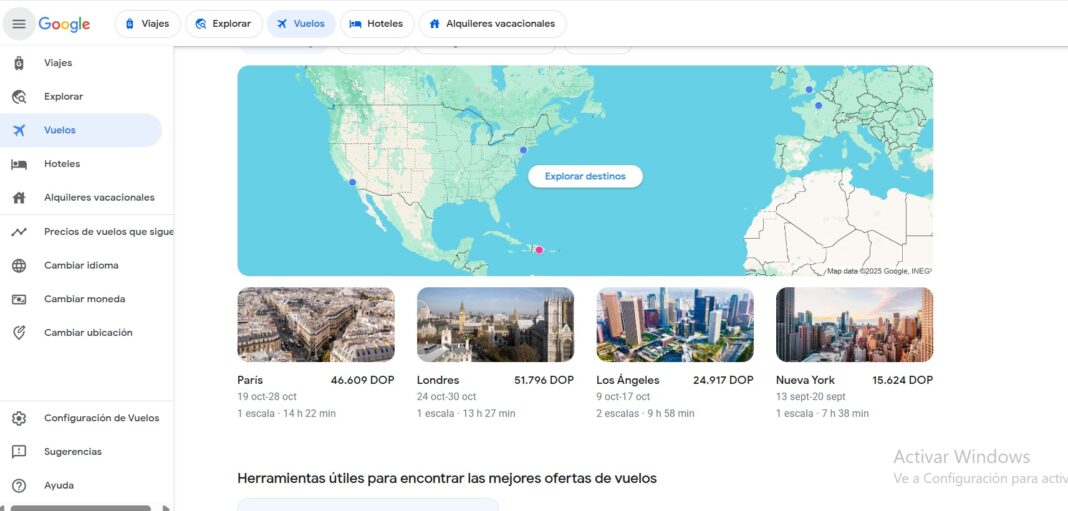The image size is (1068, 511).
Task: Click the Ayuda question mark icon
Action: point(19,486)
